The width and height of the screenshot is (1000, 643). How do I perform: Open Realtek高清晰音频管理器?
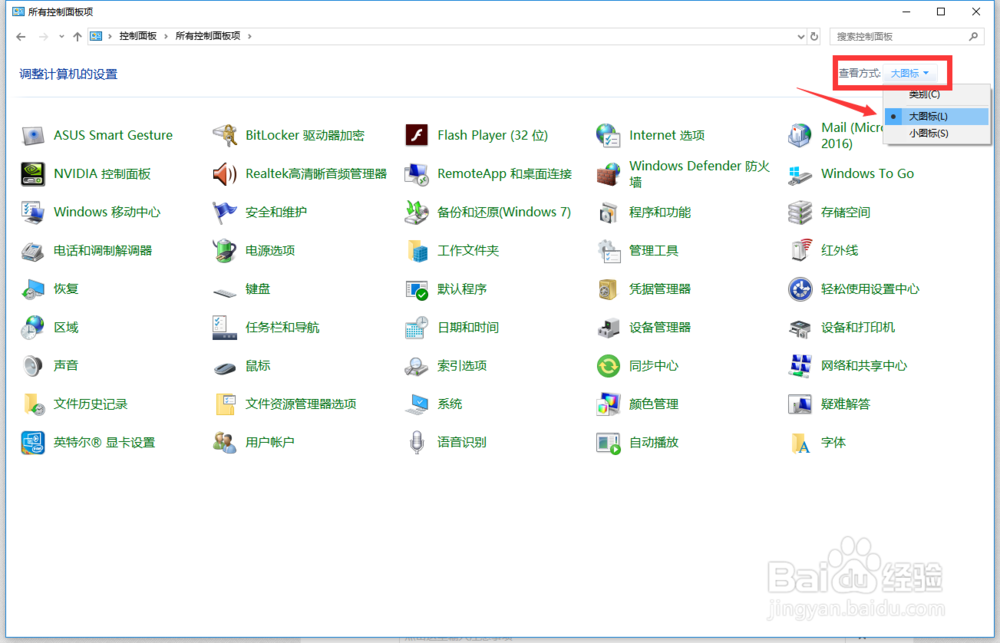point(314,173)
